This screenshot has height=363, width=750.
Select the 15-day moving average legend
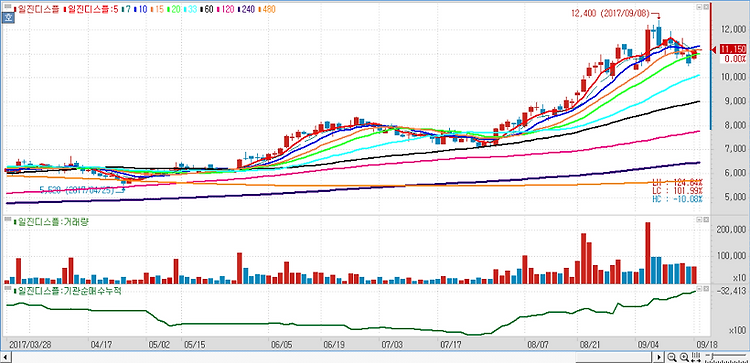[x=157, y=9]
